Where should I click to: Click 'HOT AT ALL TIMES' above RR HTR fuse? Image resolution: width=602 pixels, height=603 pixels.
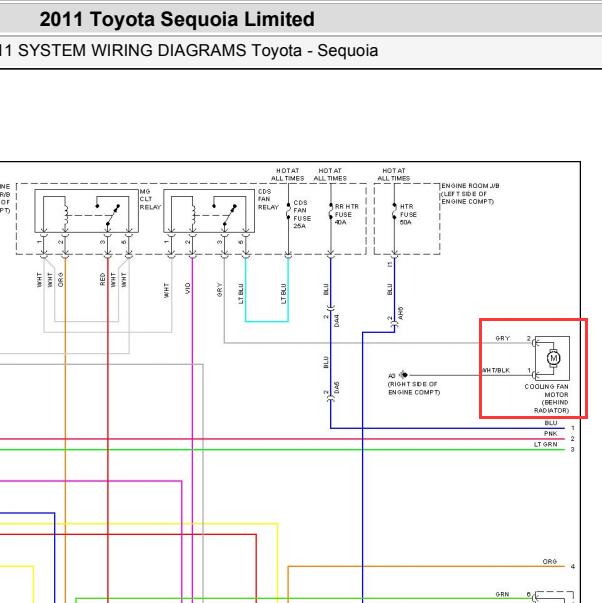pos(330,174)
